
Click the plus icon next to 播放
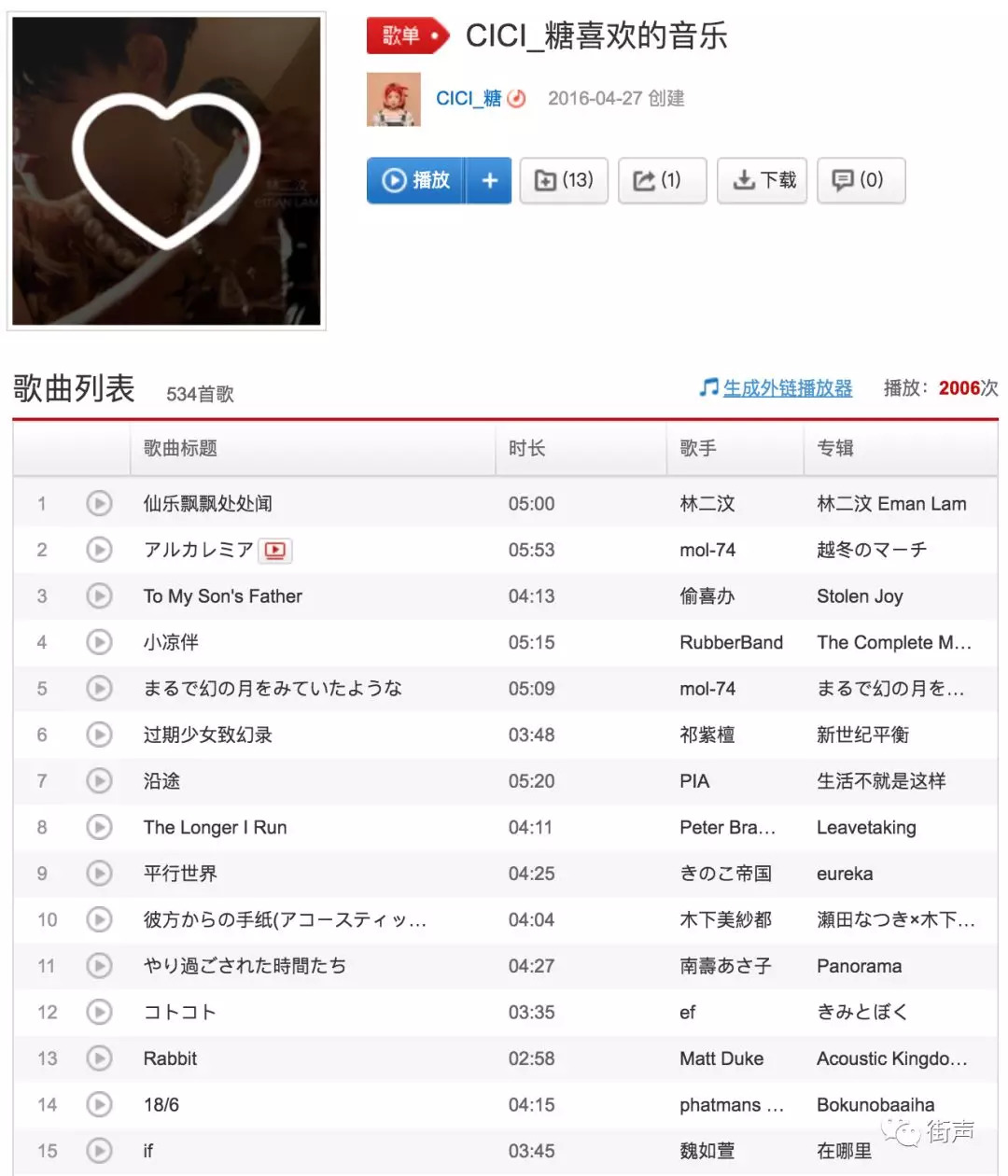click(489, 180)
